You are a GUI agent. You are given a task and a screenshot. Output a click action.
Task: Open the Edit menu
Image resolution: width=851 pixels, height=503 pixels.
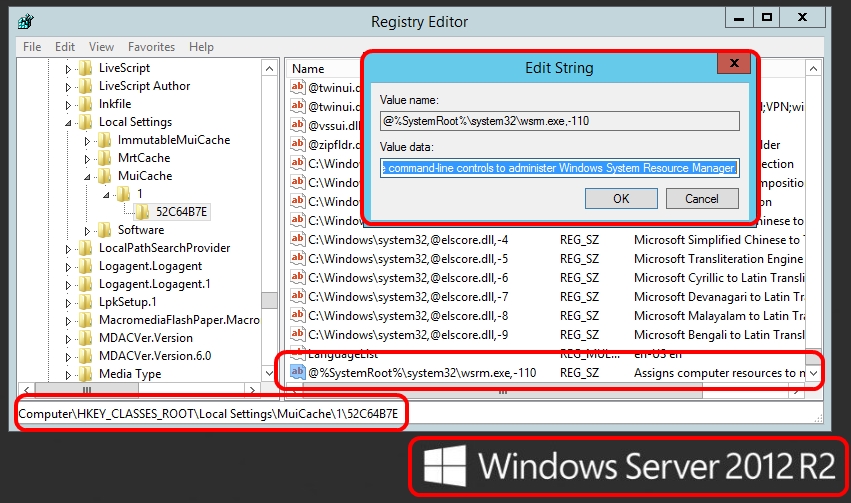click(x=65, y=47)
